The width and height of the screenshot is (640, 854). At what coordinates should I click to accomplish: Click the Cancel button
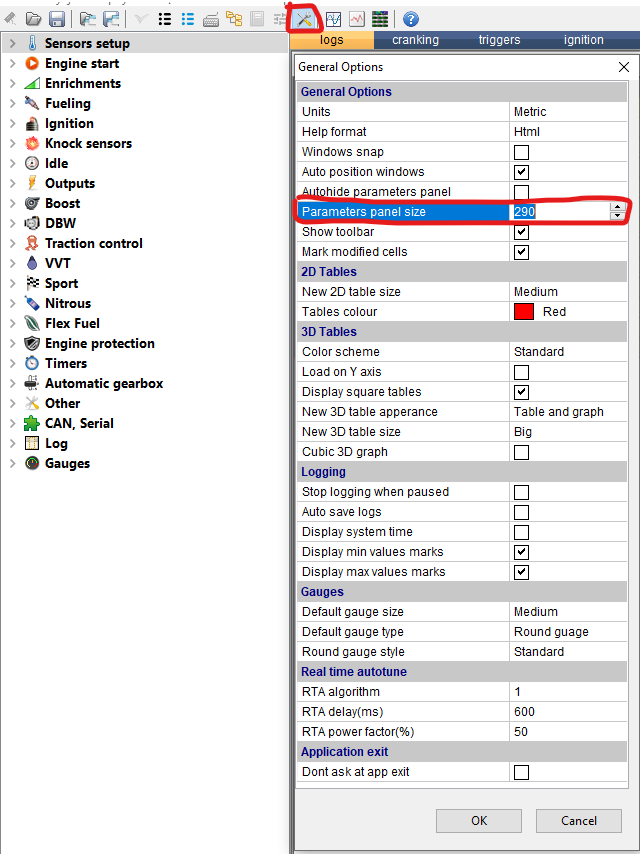click(578, 820)
